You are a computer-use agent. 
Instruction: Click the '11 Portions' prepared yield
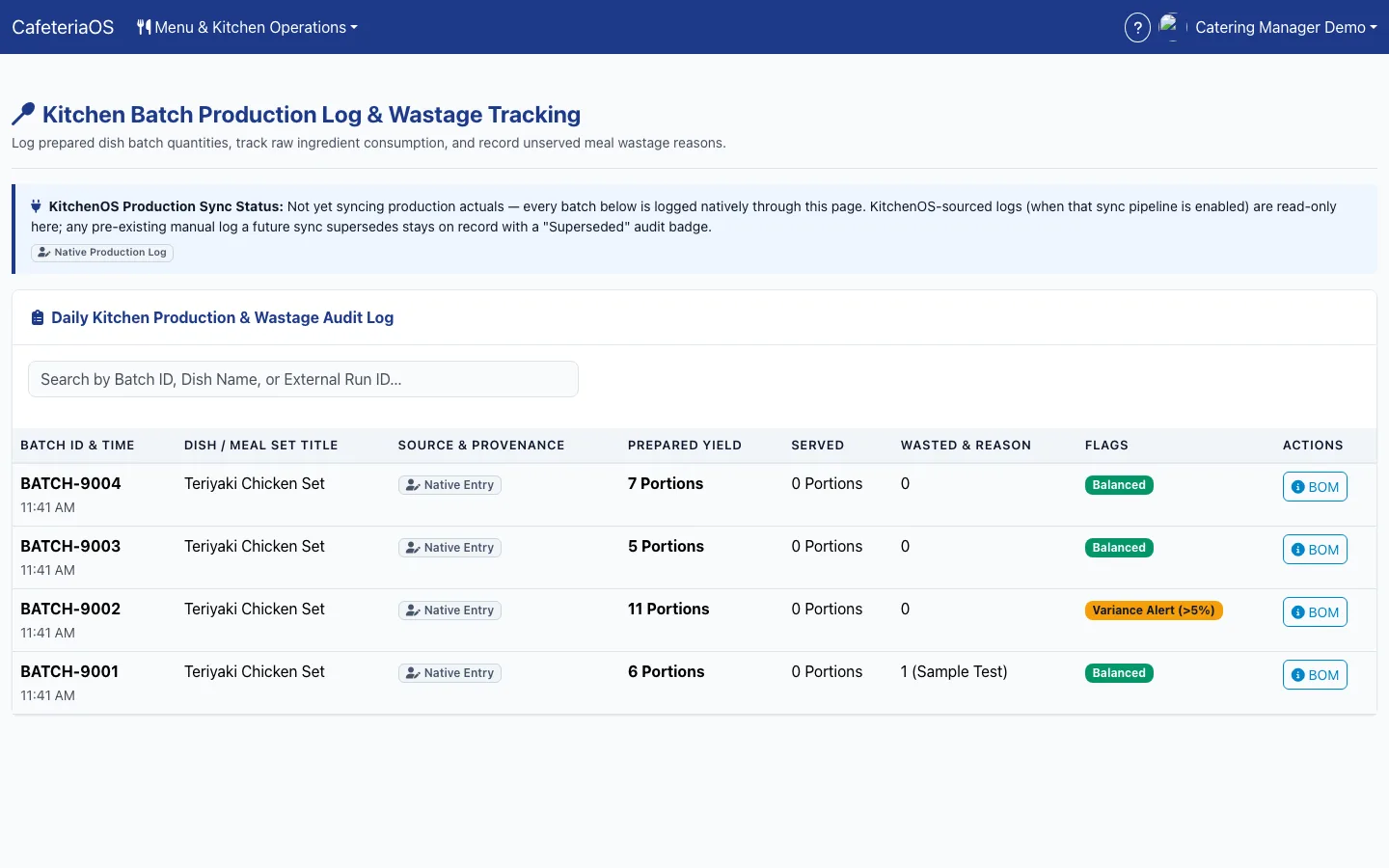[x=668, y=610]
